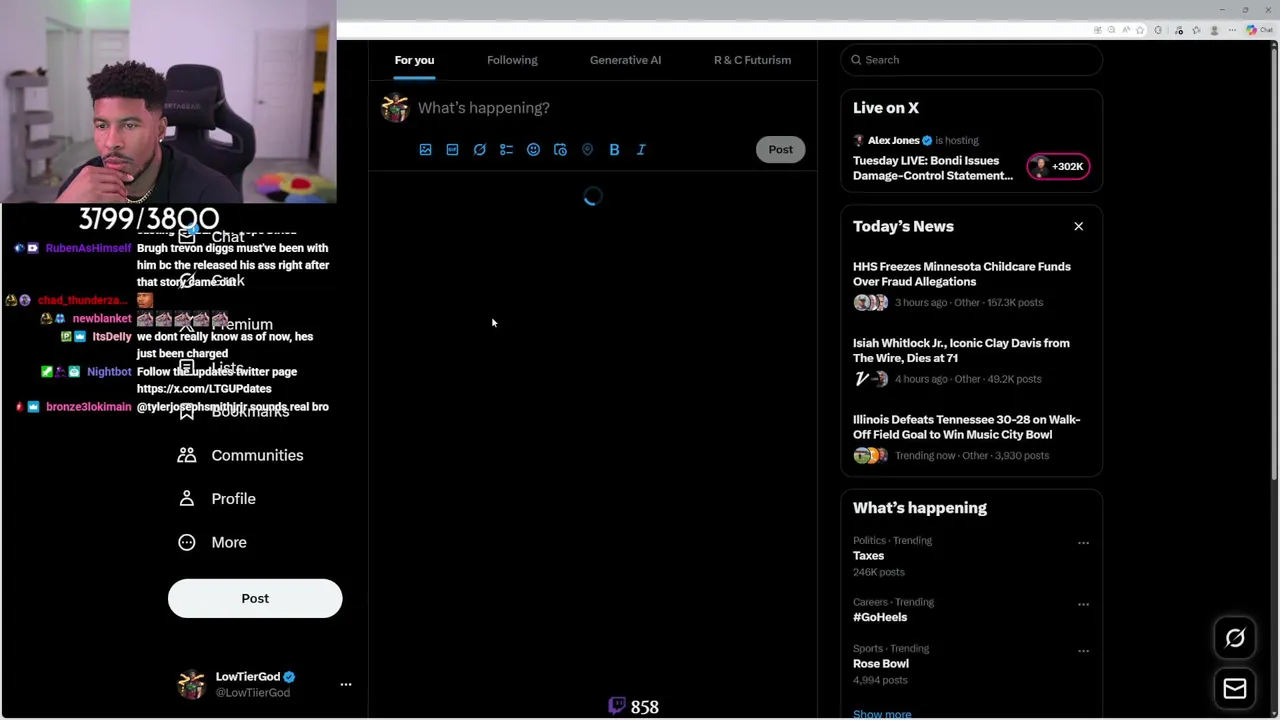Open the Rose Bowl trending topic
This screenshot has height=720, width=1280.
[881, 664]
